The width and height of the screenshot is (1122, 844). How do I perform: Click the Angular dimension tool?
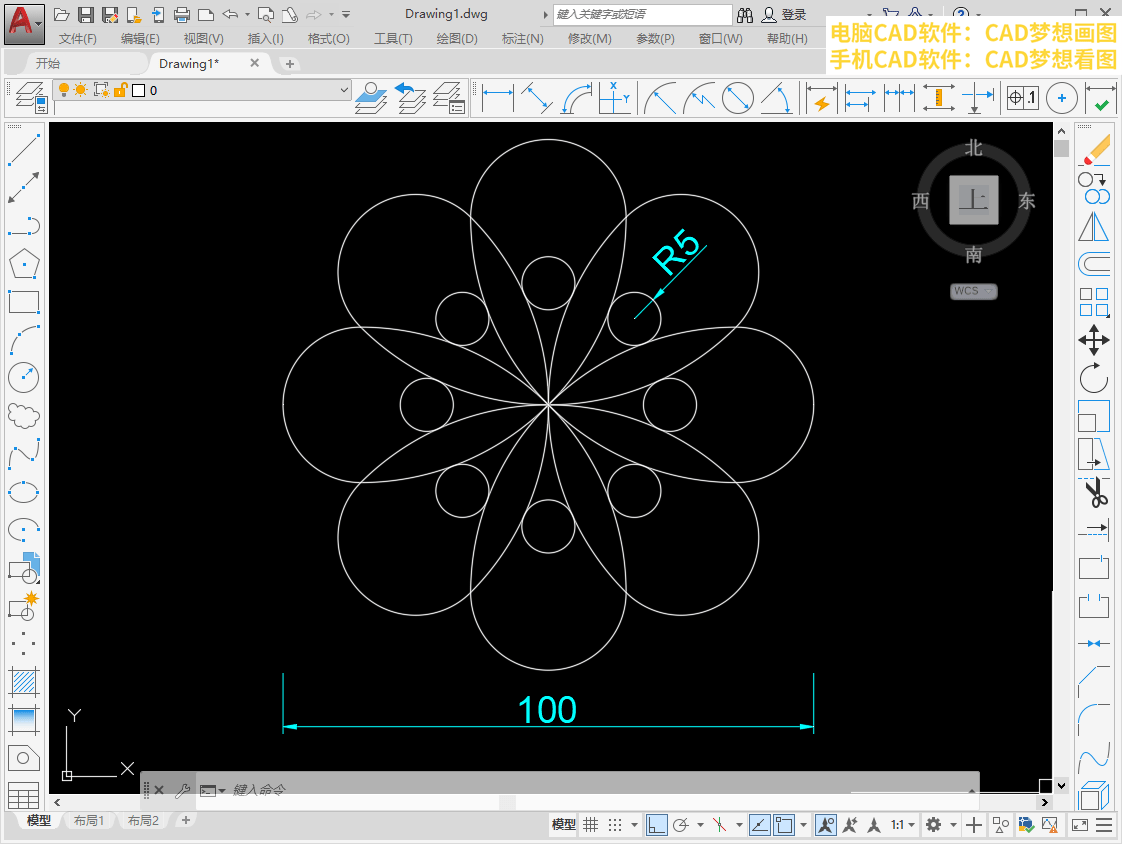tap(776, 98)
